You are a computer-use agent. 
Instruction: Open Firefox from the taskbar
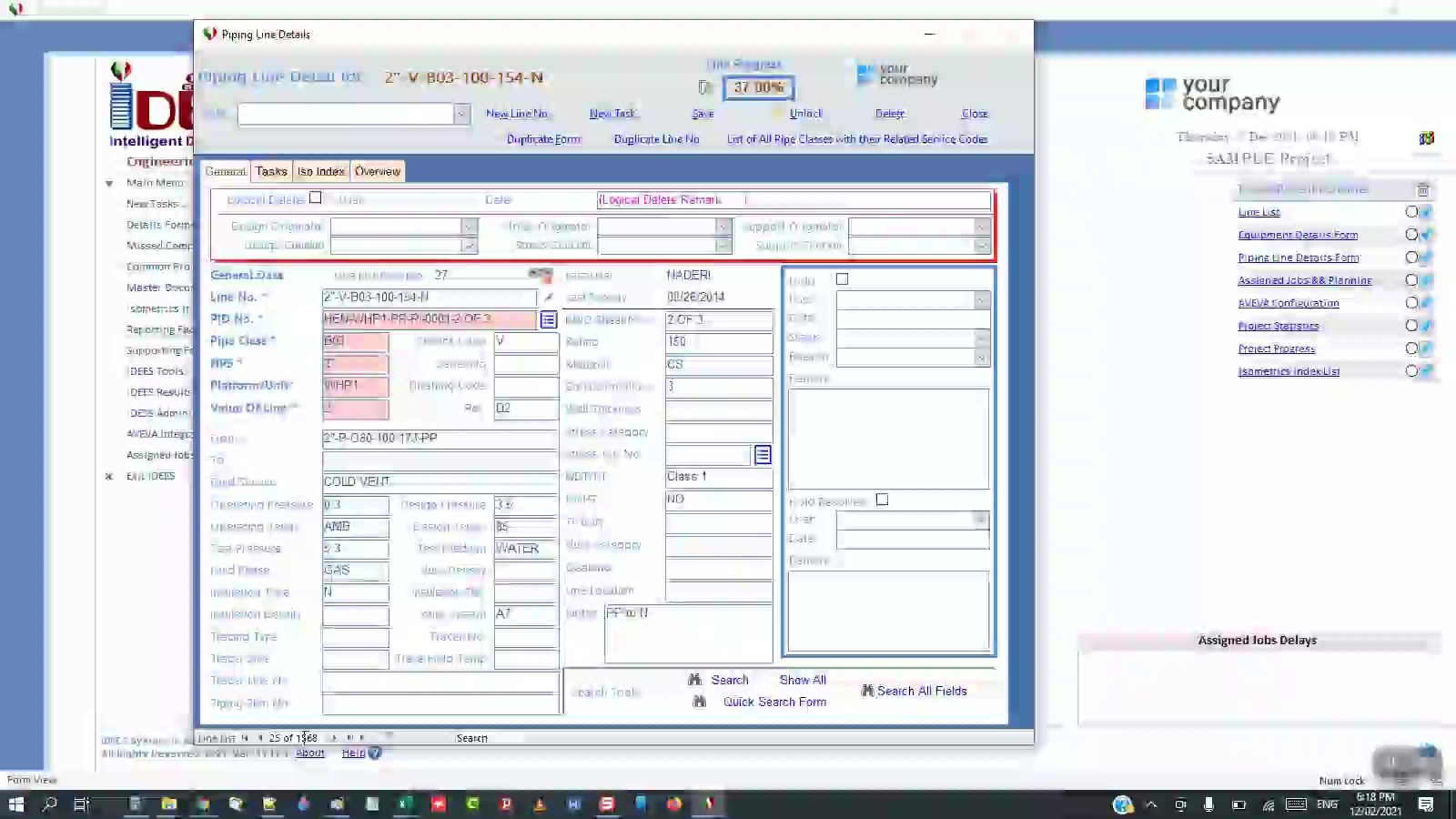(x=674, y=804)
